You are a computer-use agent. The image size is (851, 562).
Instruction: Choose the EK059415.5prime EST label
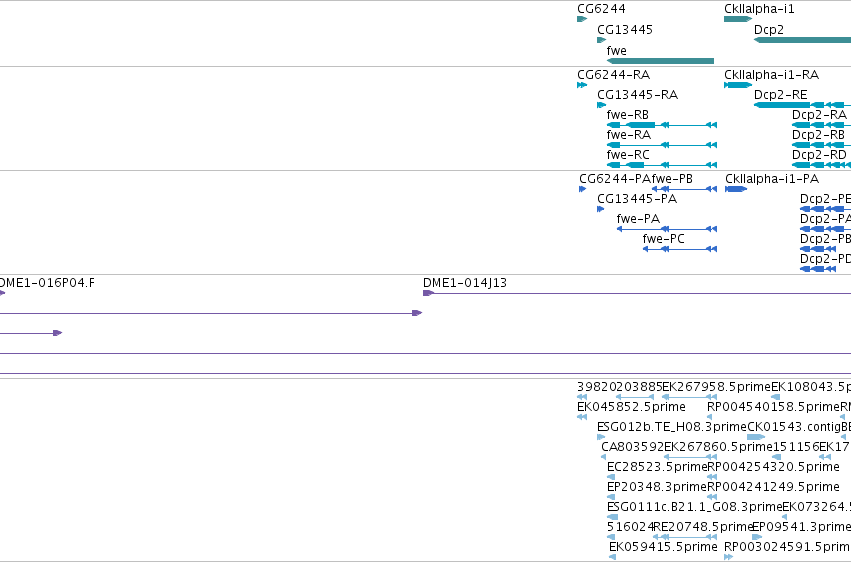click(x=663, y=547)
